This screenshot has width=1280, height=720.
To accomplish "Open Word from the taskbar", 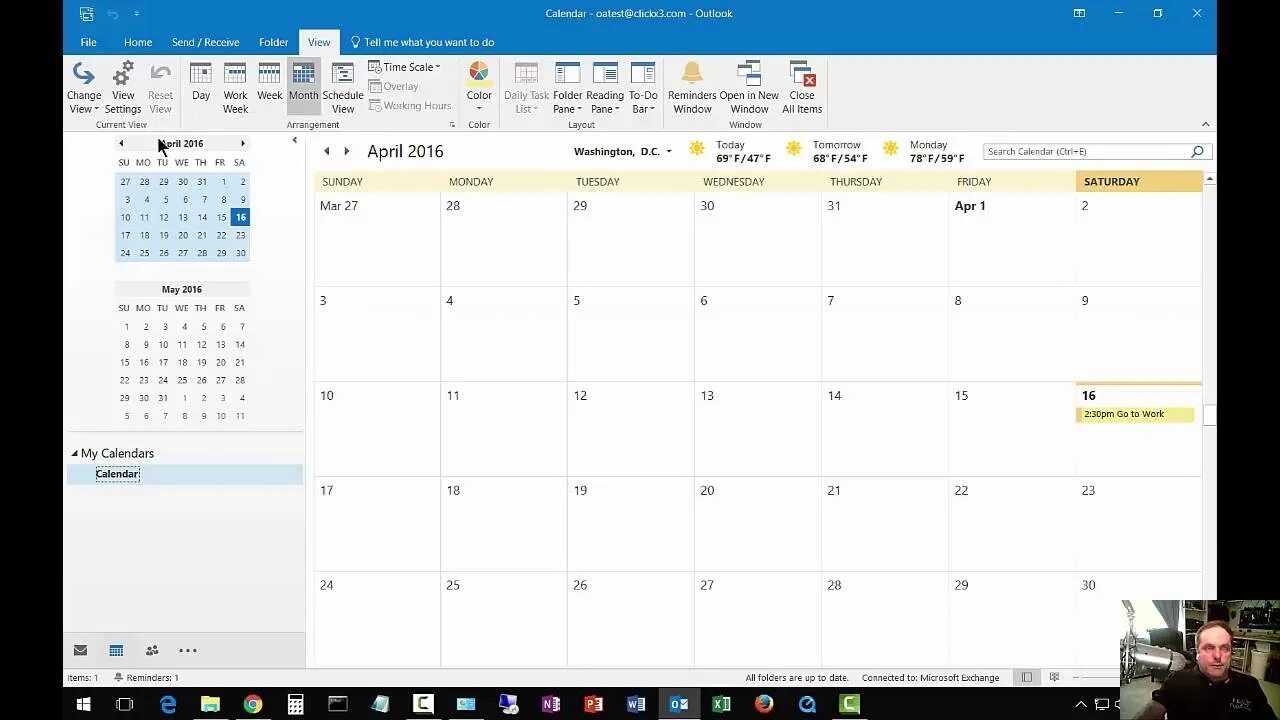I will pyautogui.click(x=636, y=704).
